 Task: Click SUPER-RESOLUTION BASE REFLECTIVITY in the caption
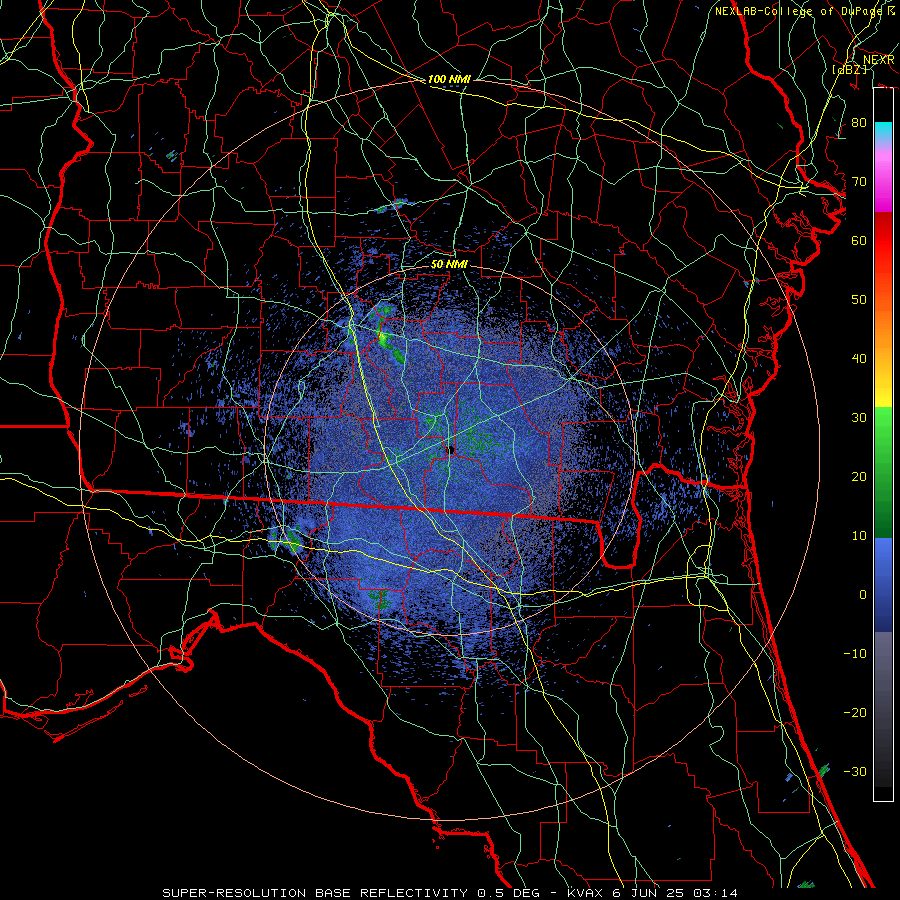[315, 893]
